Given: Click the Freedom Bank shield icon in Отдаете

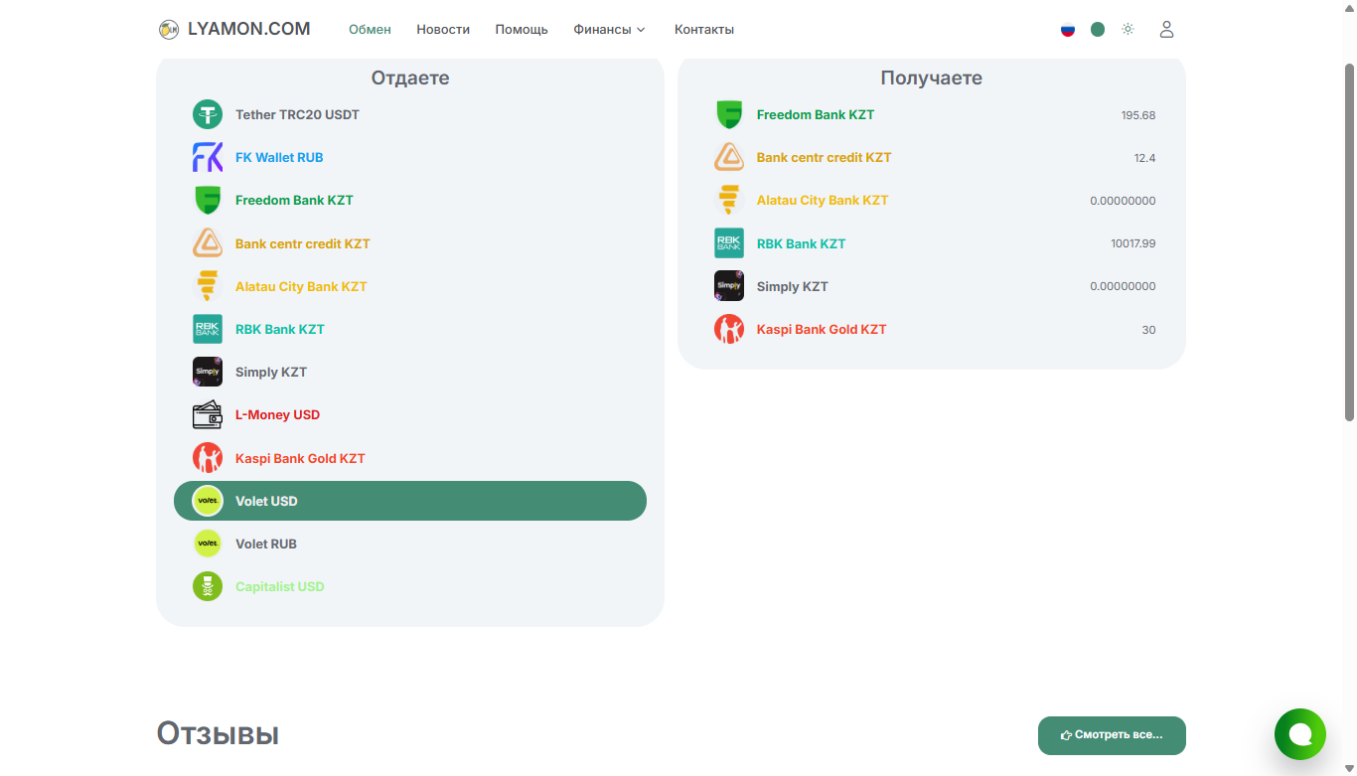Looking at the screenshot, I should 207,200.
